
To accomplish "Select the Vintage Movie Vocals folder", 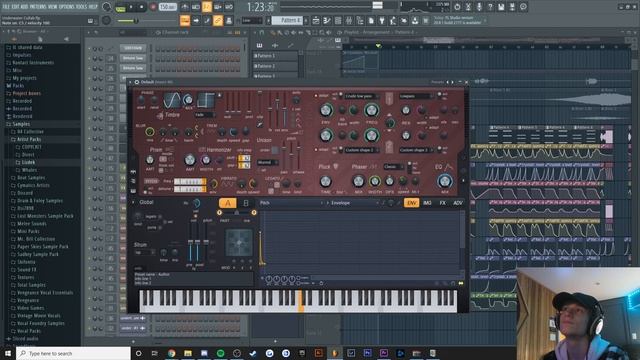I will click(39, 316).
